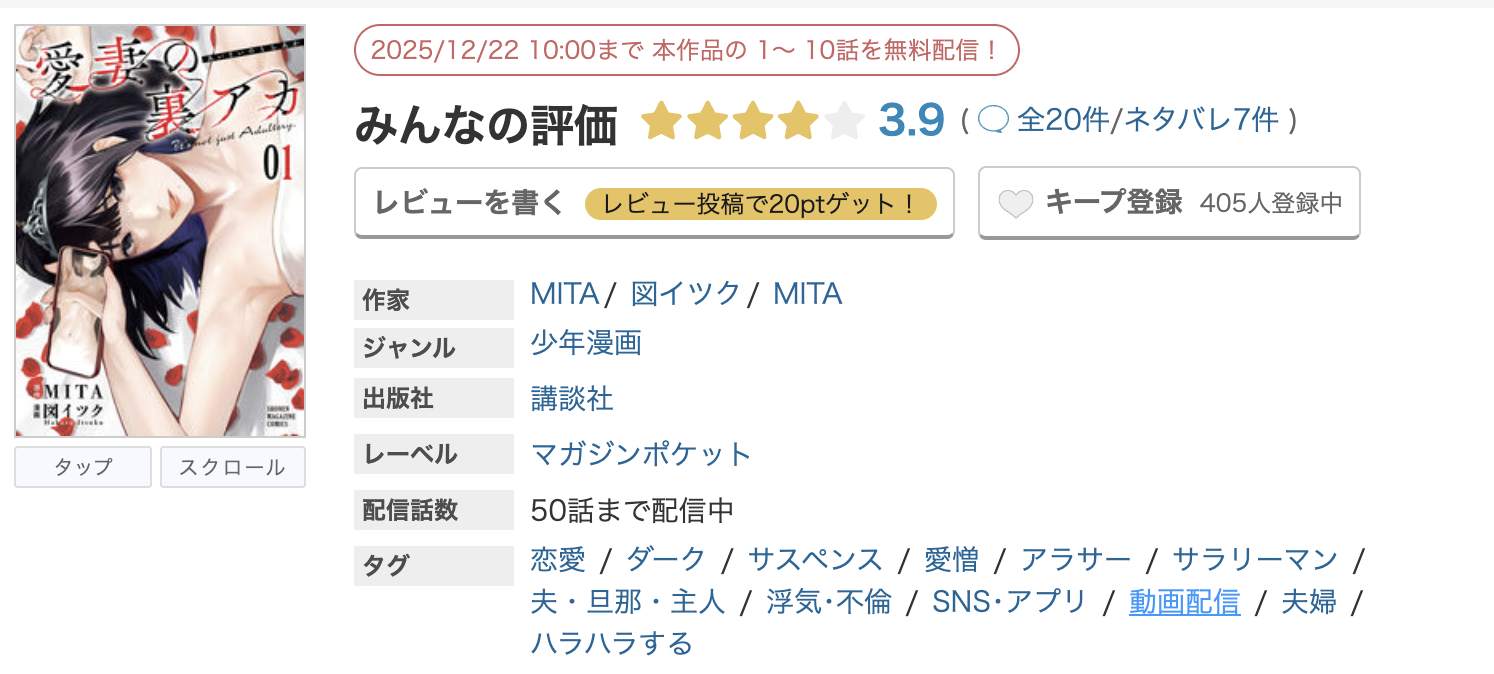Open spoiler reviews via ネタバレ7件
The image size is (1494, 674).
point(1203,119)
